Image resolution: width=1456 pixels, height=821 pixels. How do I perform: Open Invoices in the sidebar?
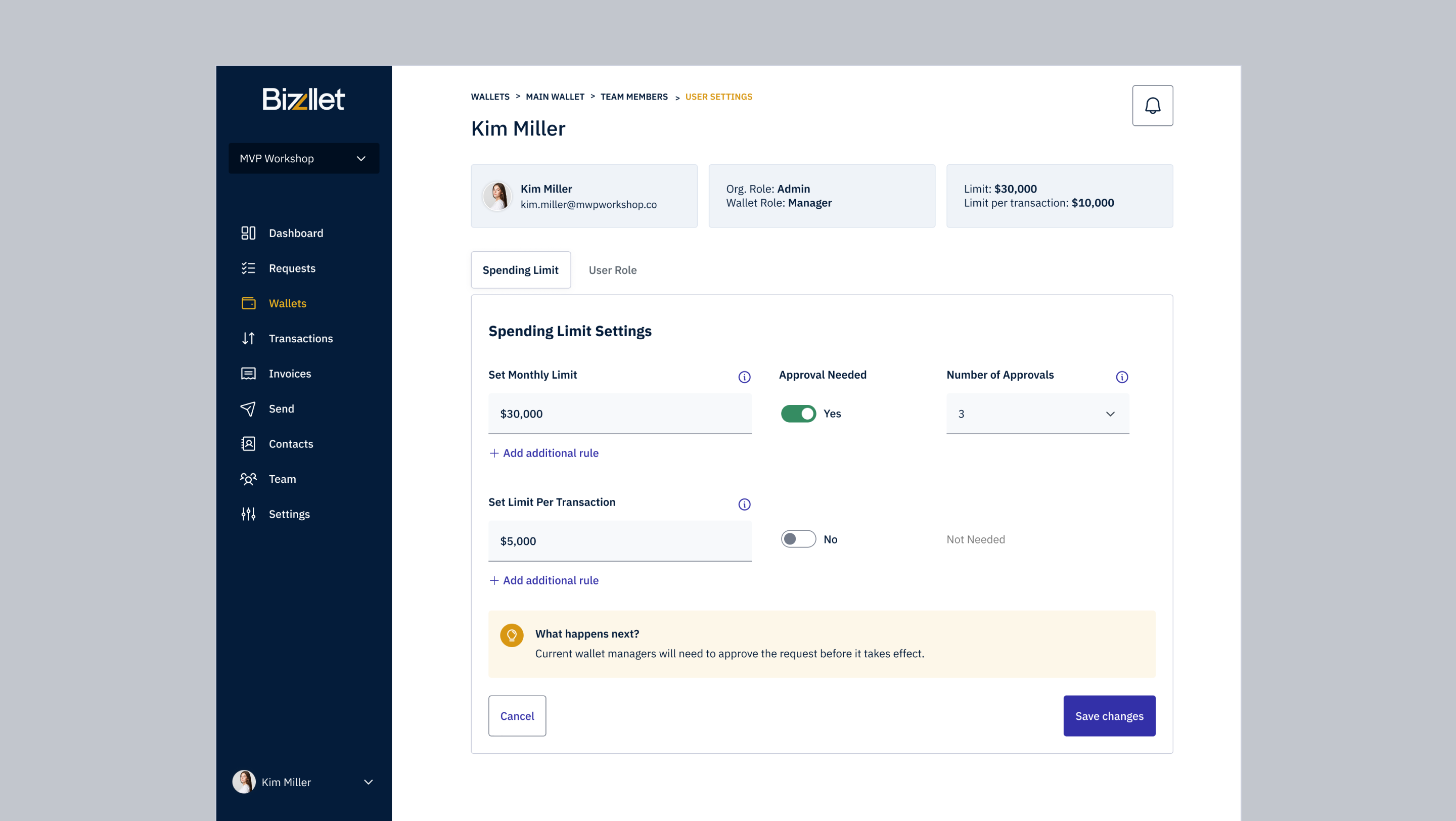(x=289, y=374)
